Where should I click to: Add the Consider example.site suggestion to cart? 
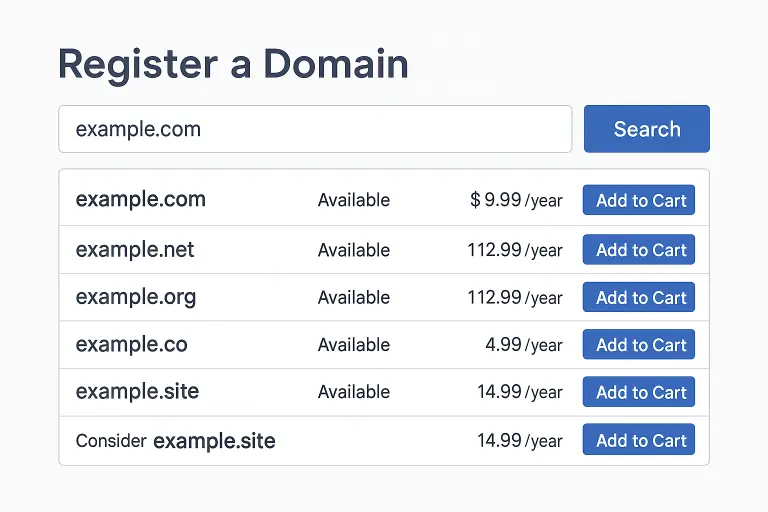click(639, 440)
